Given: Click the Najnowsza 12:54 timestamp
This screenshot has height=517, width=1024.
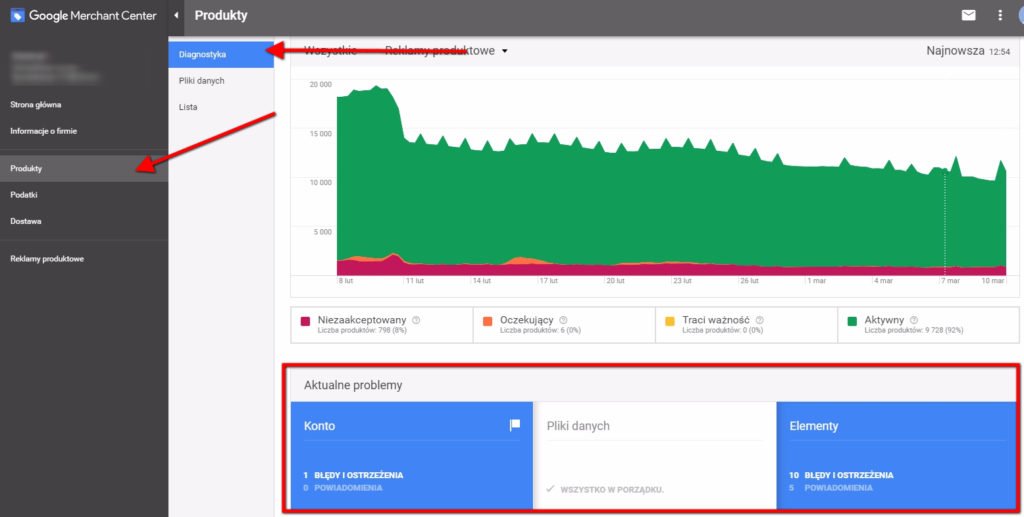Looking at the screenshot, I should 968,51.
